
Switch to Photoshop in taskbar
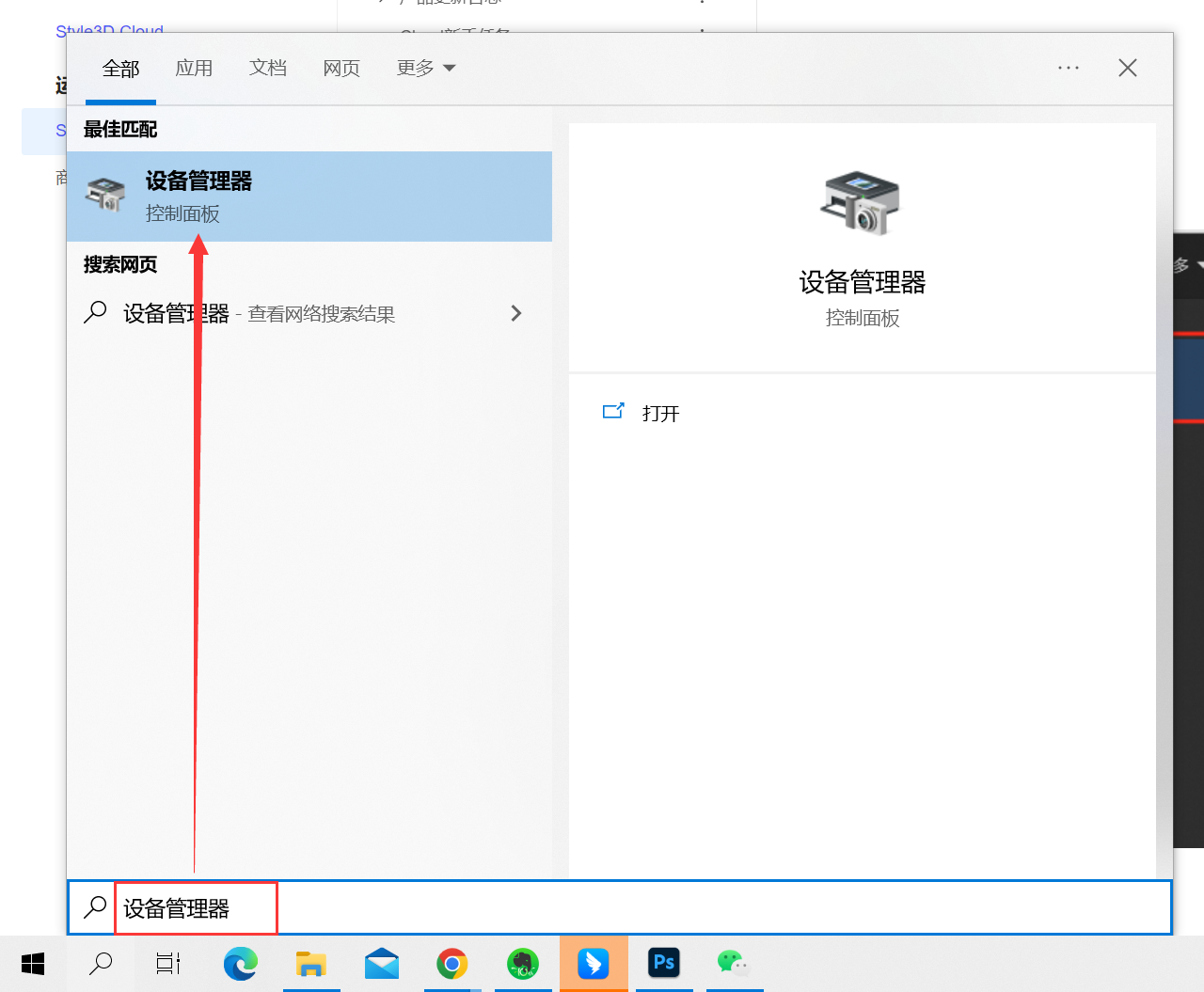tap(664, 964)
